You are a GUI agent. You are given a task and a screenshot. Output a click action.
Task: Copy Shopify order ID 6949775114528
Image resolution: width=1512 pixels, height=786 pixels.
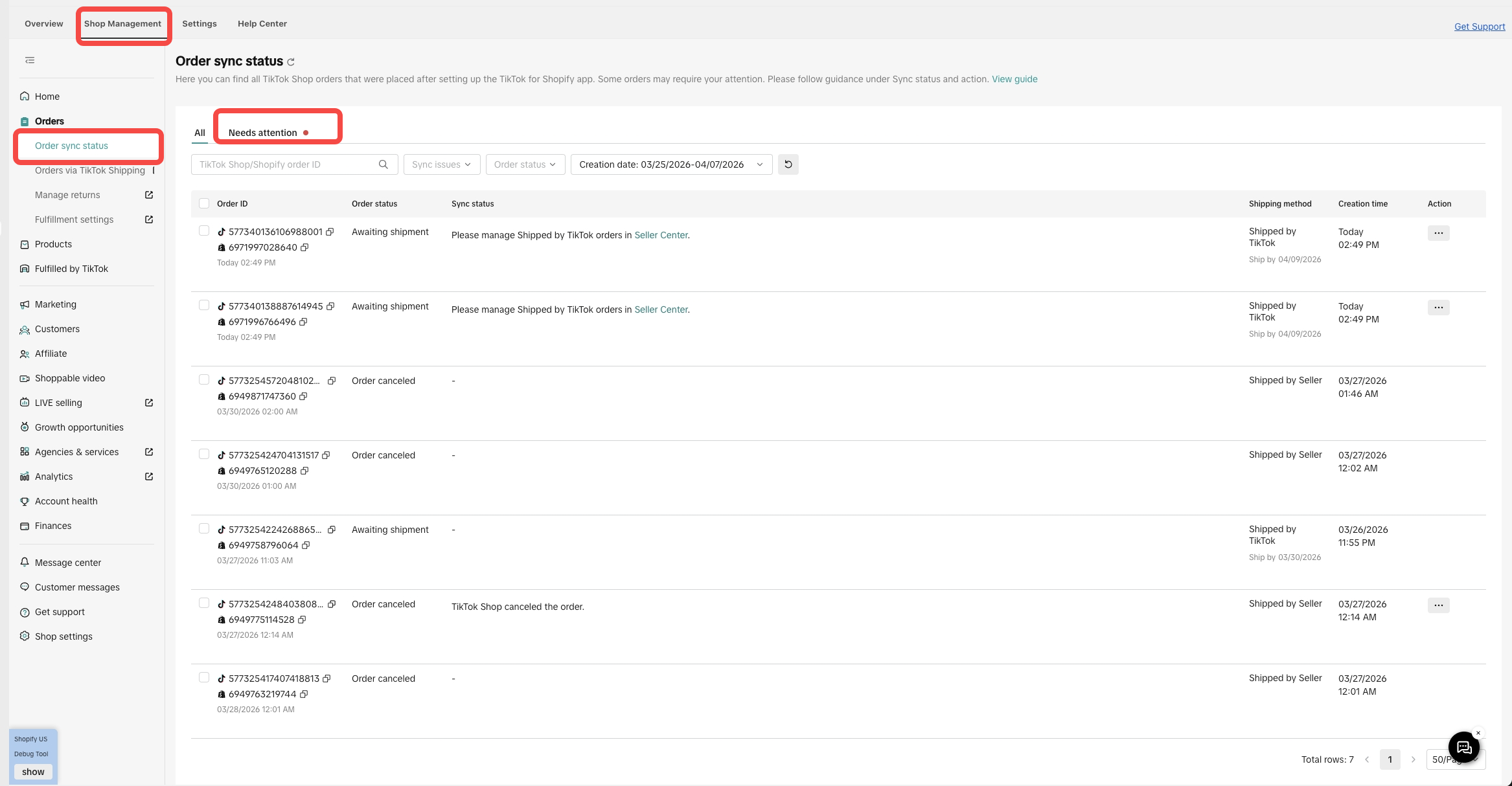tap(302, 620)
